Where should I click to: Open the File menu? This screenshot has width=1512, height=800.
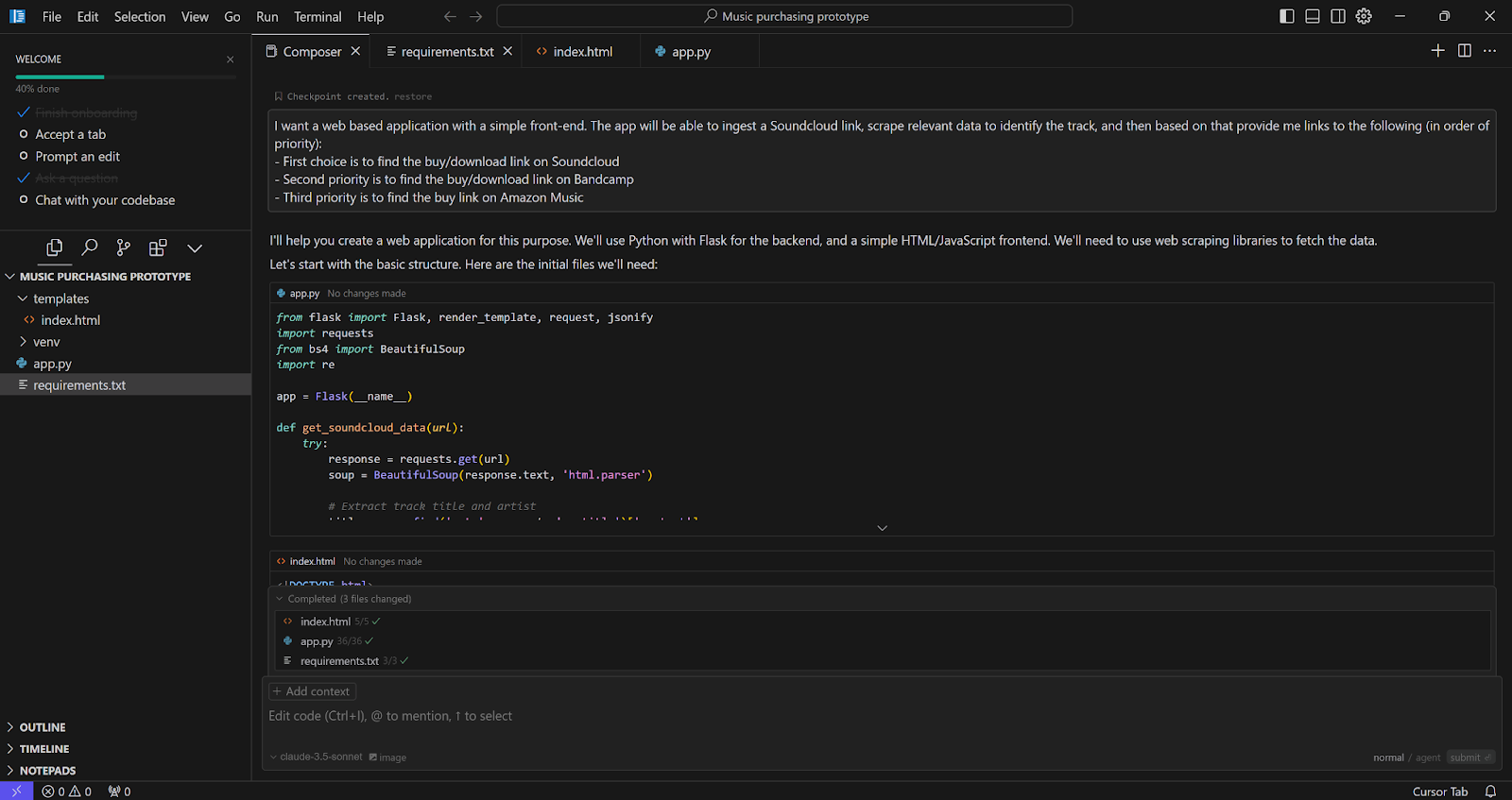[52, 16]
